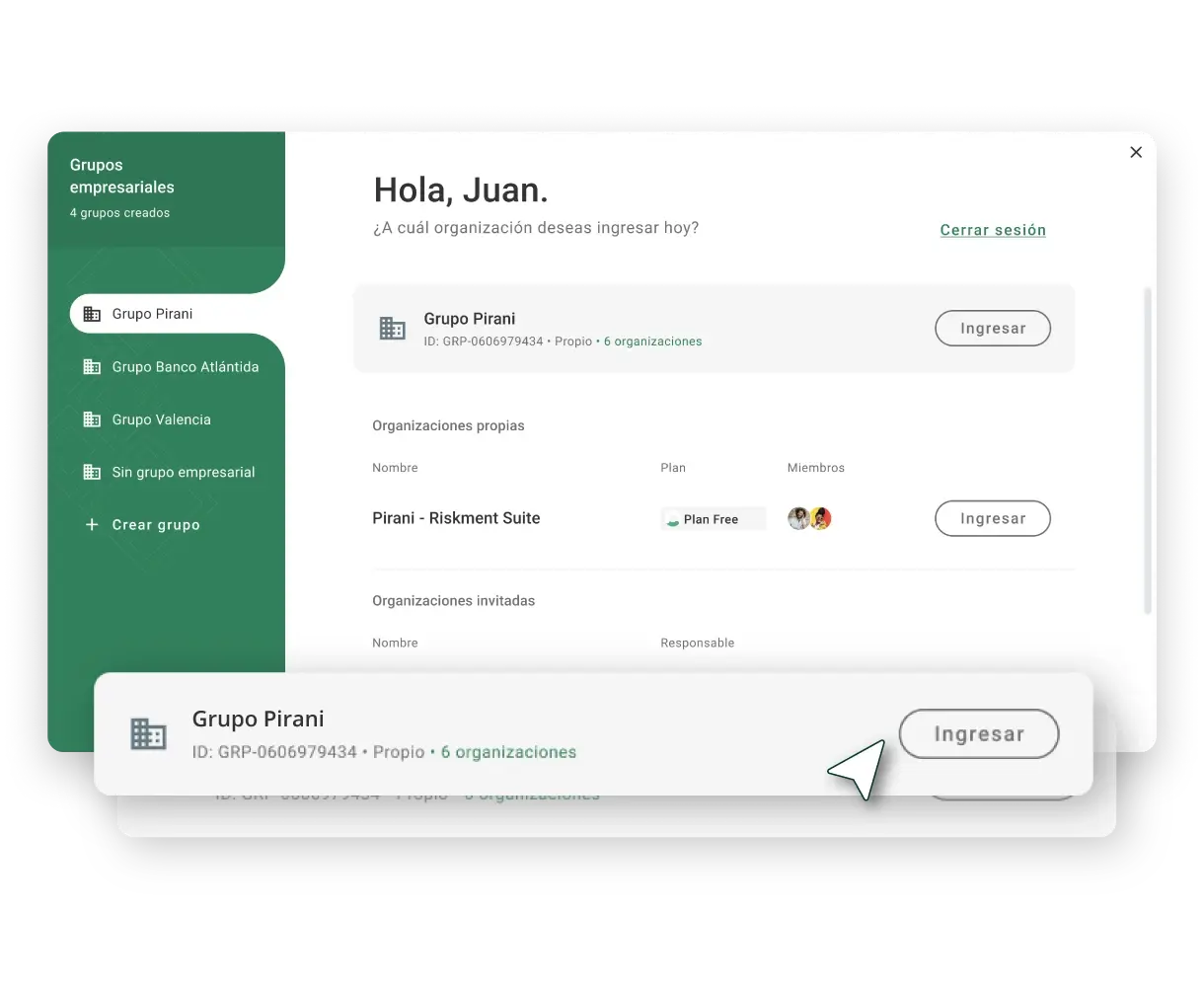The height and width of the screenshot is (987, 1204).
Task: Click the Cerrar sesión link
Action: tap(993, 230)
